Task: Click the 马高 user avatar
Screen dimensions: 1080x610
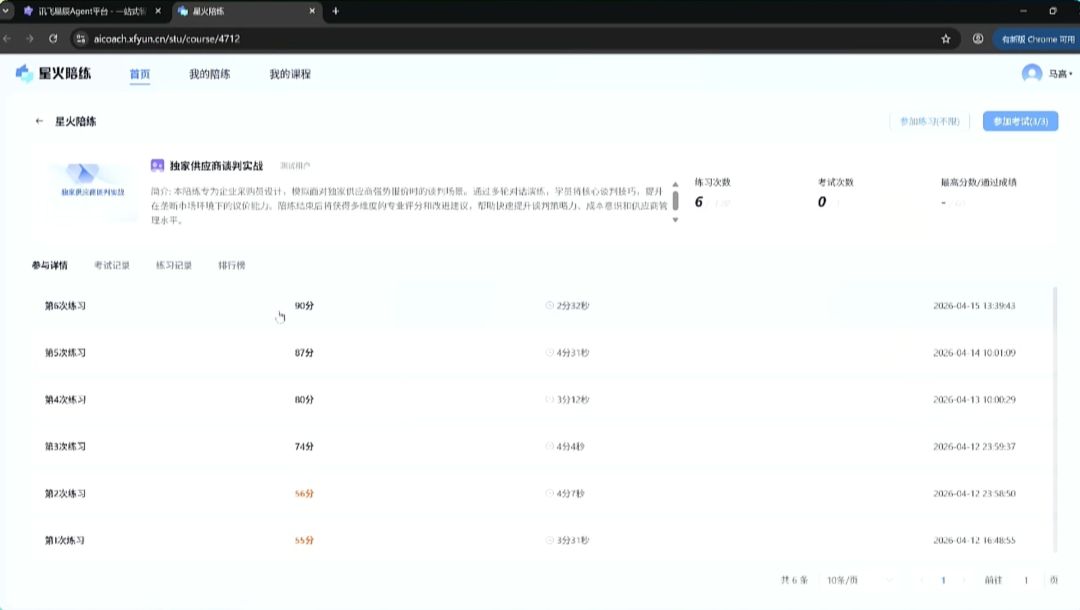Action: click(1031, 74)
